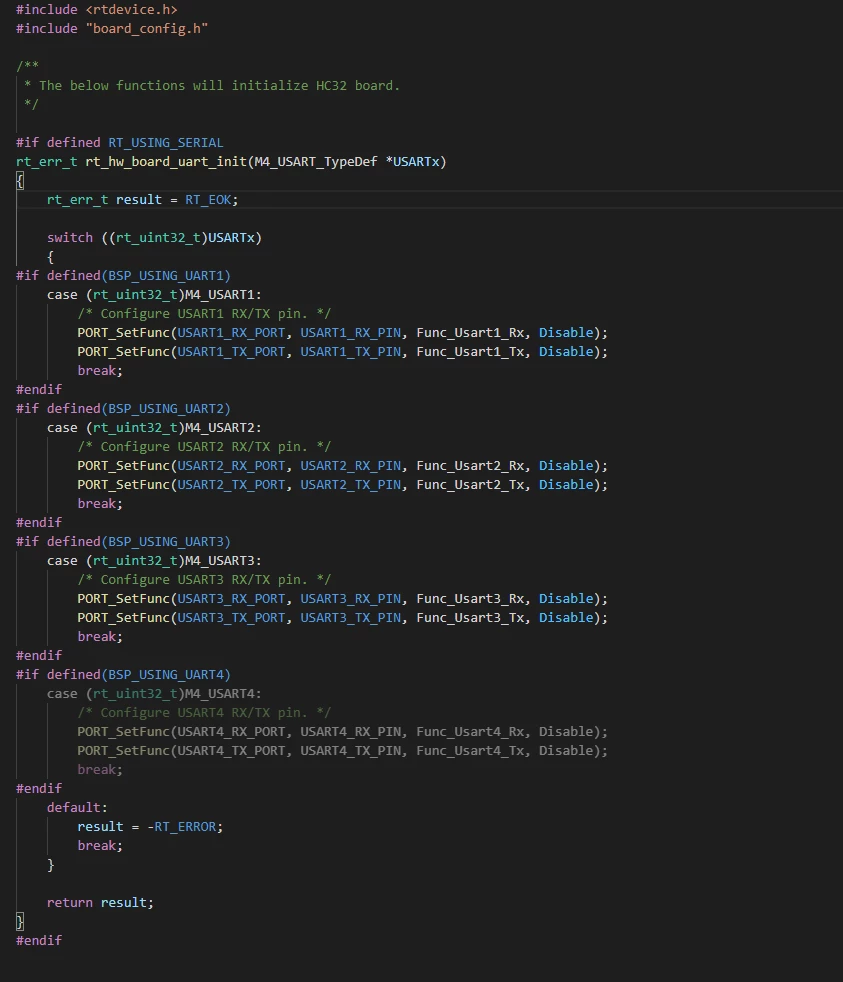Click the 'Configure USART2 RX/TX pin.' comment

pyautogui.click(x=204, y=447)
